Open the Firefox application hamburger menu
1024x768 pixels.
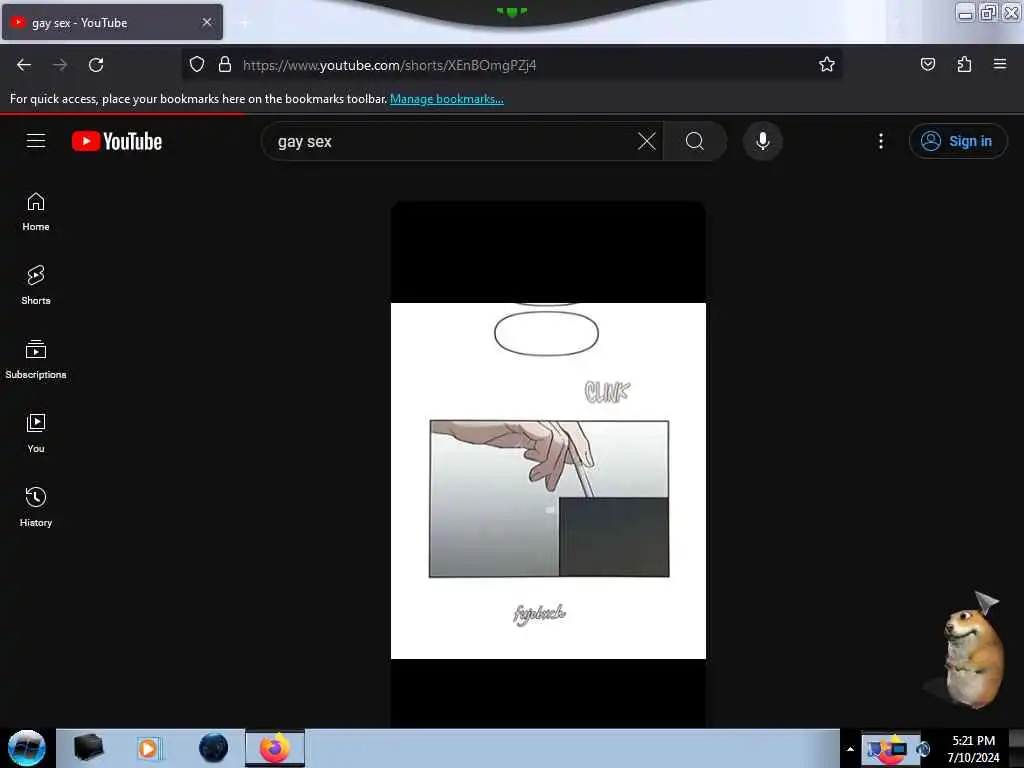coord(1000,64)
